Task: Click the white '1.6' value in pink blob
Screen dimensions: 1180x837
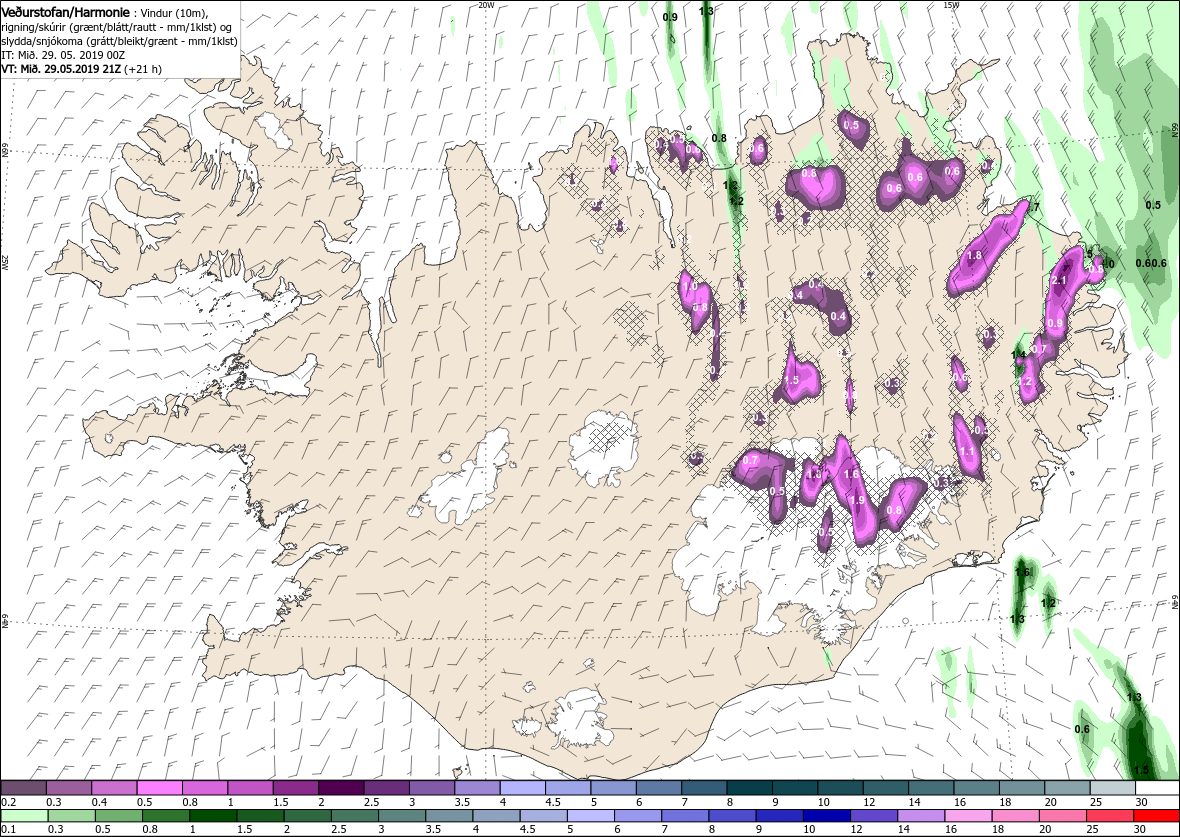Action: 851,474
